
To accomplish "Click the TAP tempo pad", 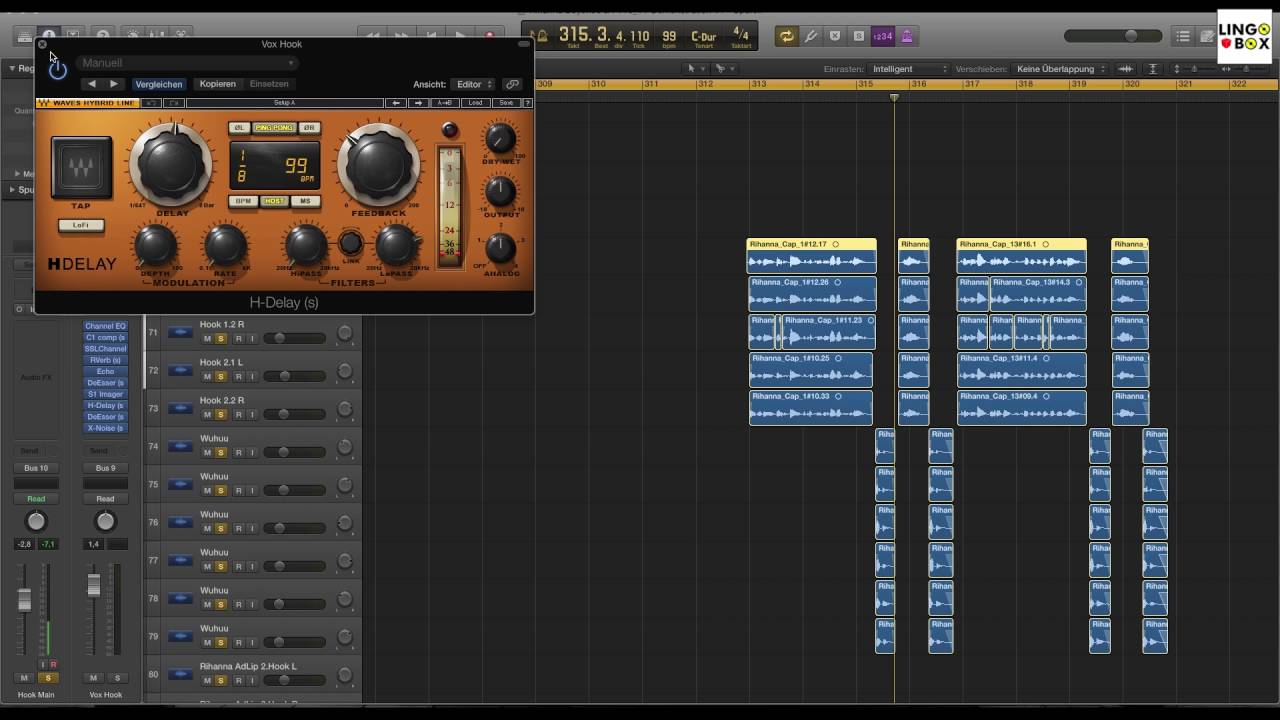I will (81, 167).
